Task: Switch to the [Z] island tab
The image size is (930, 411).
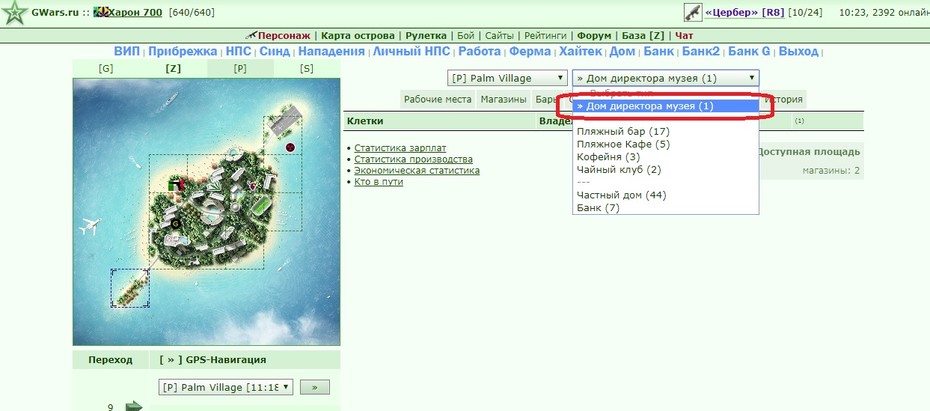Action: click(x=173, y=68)
